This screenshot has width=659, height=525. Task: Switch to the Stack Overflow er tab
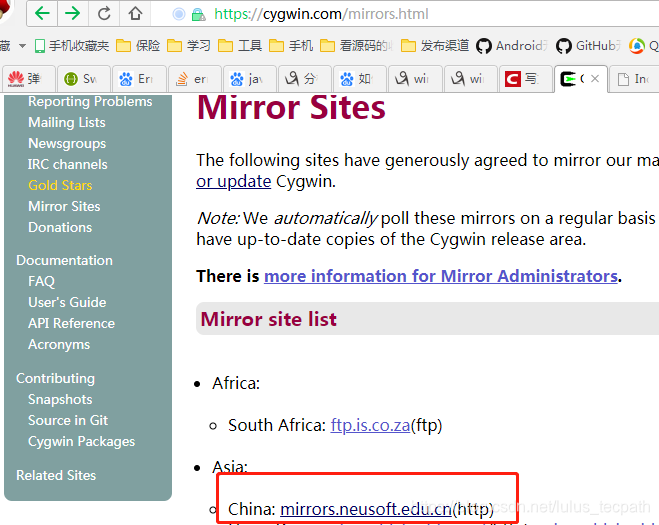pyautogui.click(x=195, y=79)
